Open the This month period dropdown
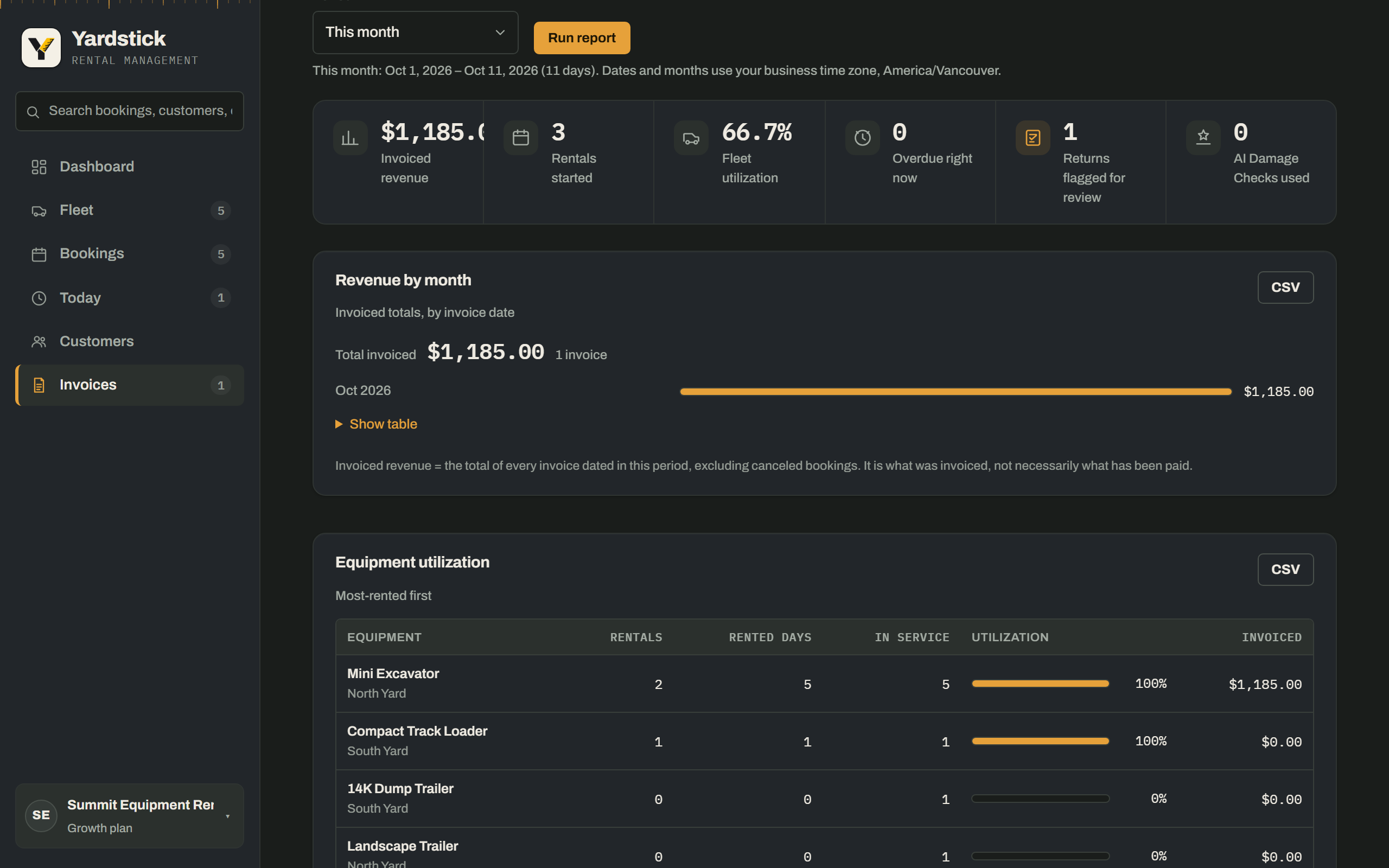This screenshot has height=868, width=1389. click(x=415, y=33)
